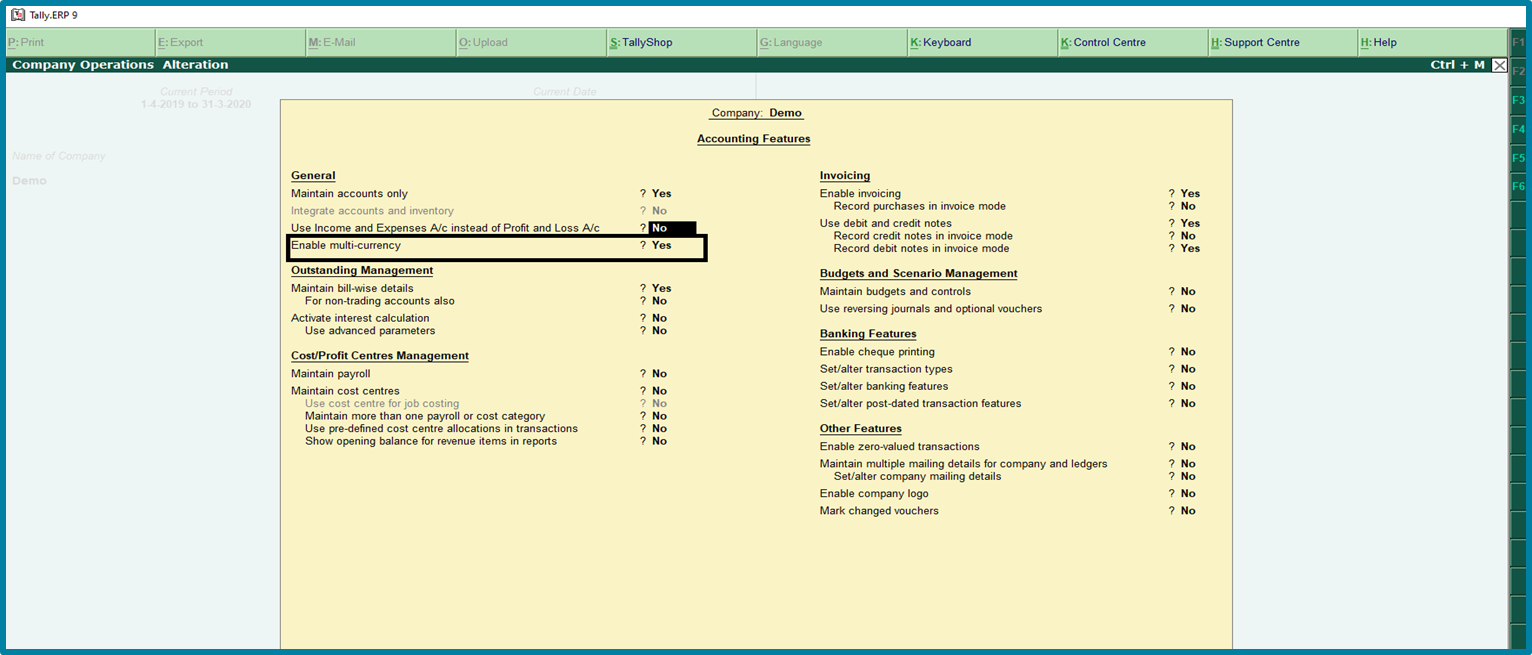Toggle Maintain budgets and controls value
This screenshot has height=655, width=1532.
click(x=1188, y=292)
